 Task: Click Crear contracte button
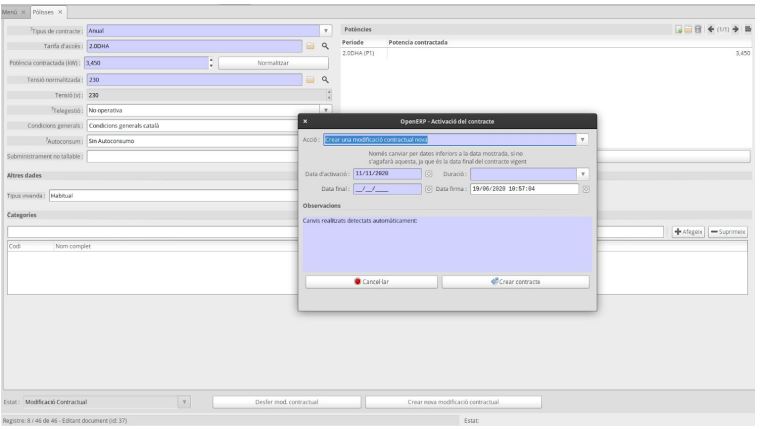515,282
